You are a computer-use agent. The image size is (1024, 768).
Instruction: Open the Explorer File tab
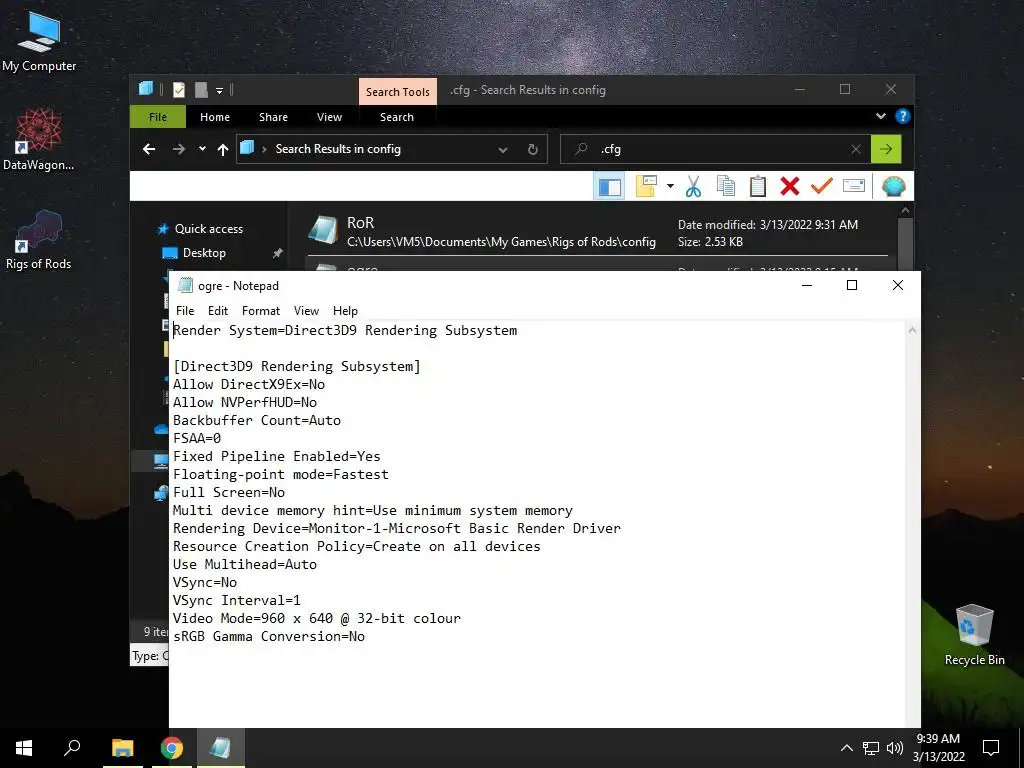coord(157,117)
